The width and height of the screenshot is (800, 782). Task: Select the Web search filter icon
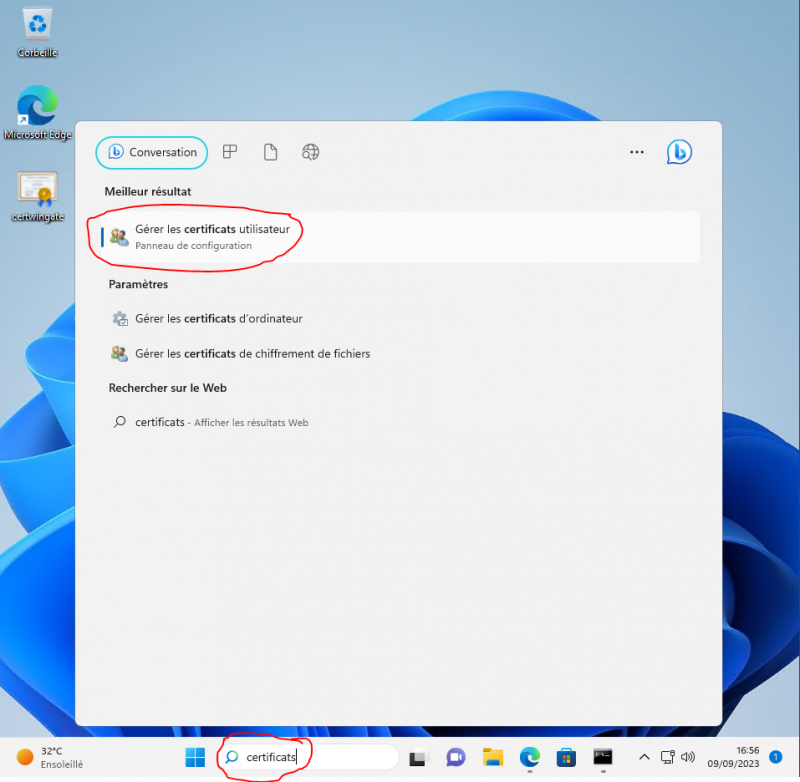[310, 152]
